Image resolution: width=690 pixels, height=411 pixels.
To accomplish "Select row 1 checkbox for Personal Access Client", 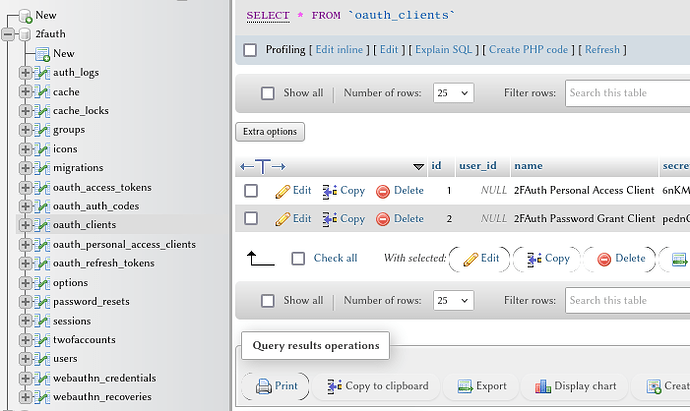I will tap(251, 191).
